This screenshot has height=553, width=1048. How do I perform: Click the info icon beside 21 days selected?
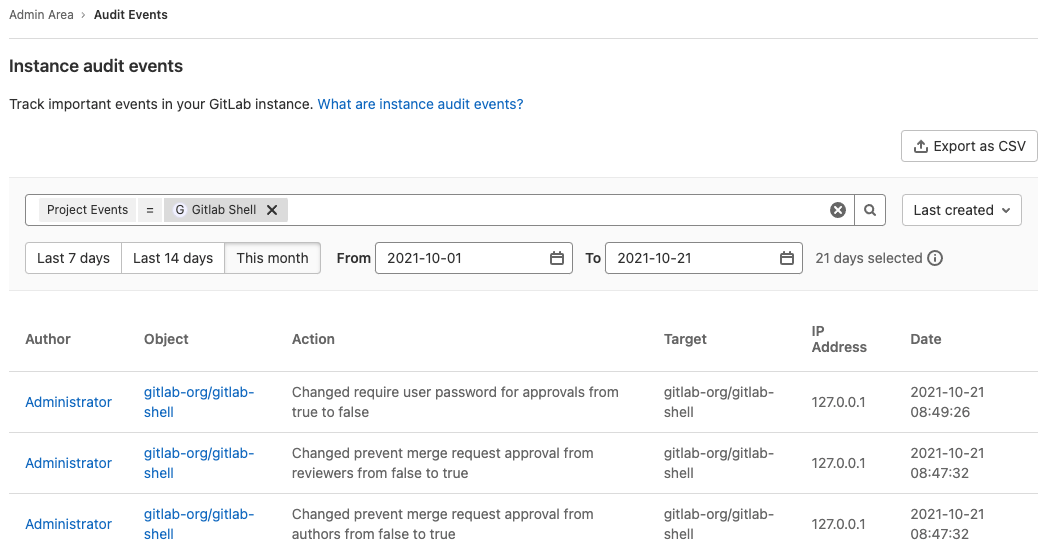click(935, 258)
